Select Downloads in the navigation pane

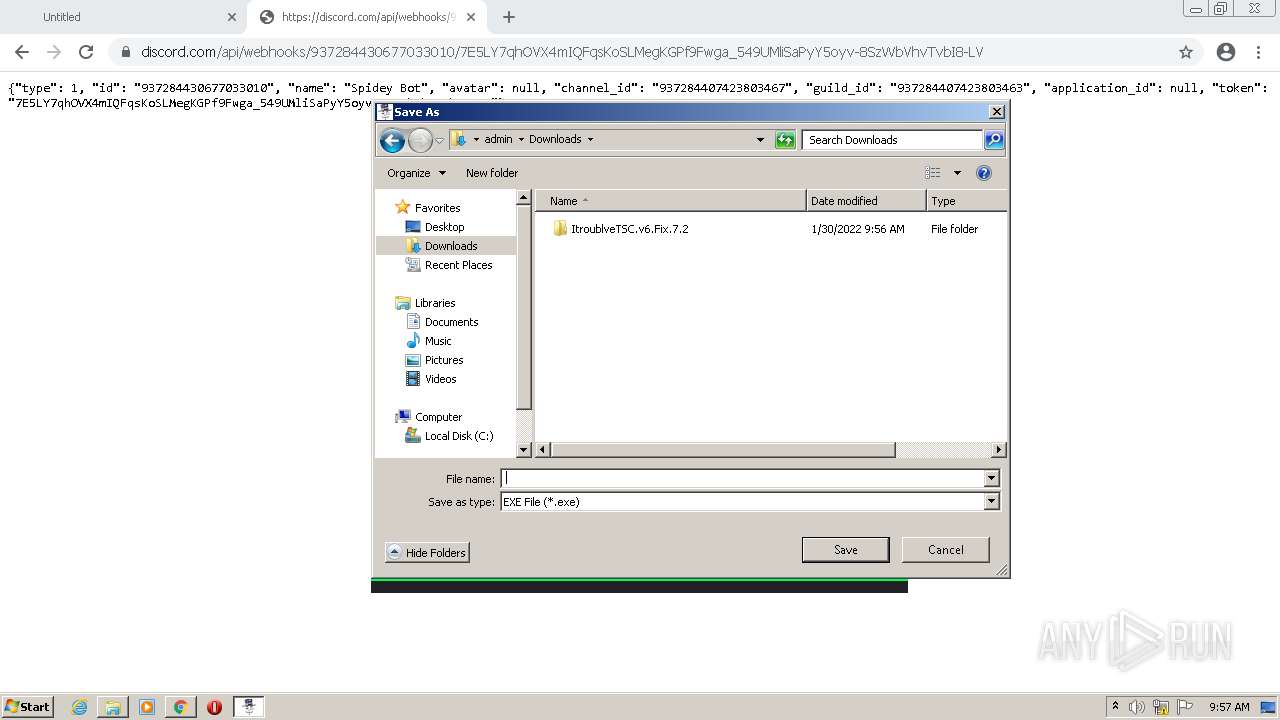click(450, 246)
